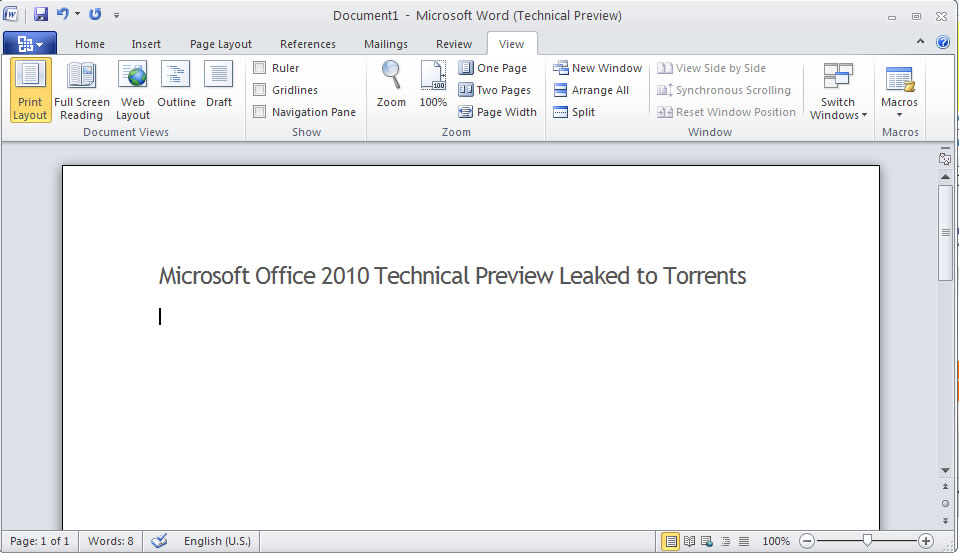Select Print Layout in status bar
959x553 pixels.
(x=671, y=541)
